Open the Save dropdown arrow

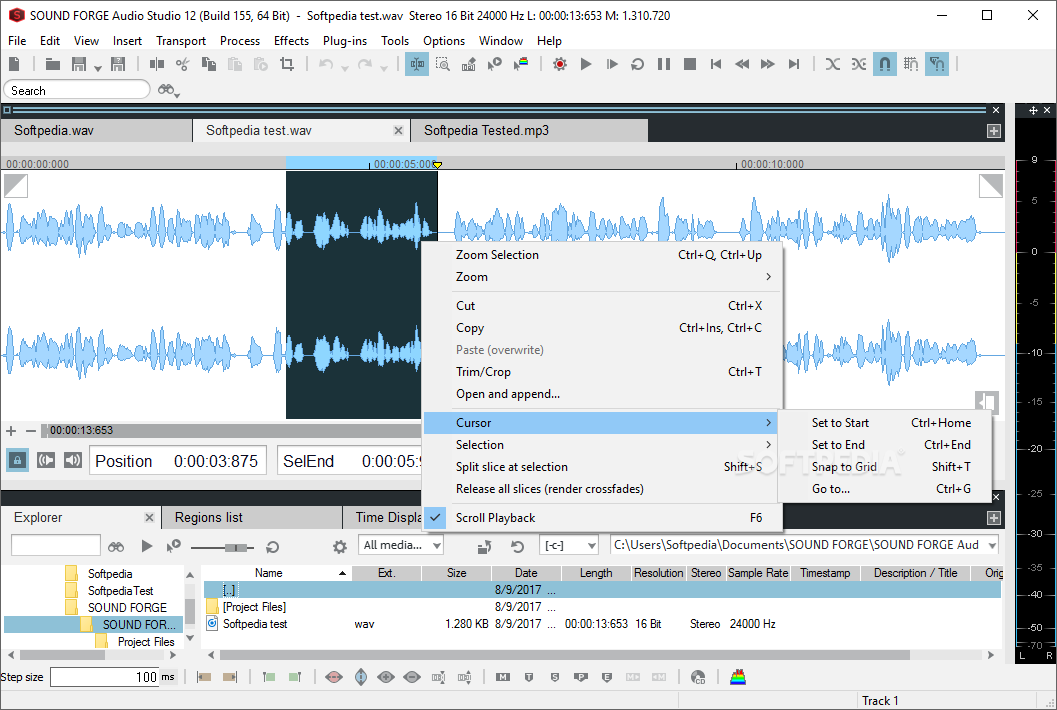tap(98, 67)
